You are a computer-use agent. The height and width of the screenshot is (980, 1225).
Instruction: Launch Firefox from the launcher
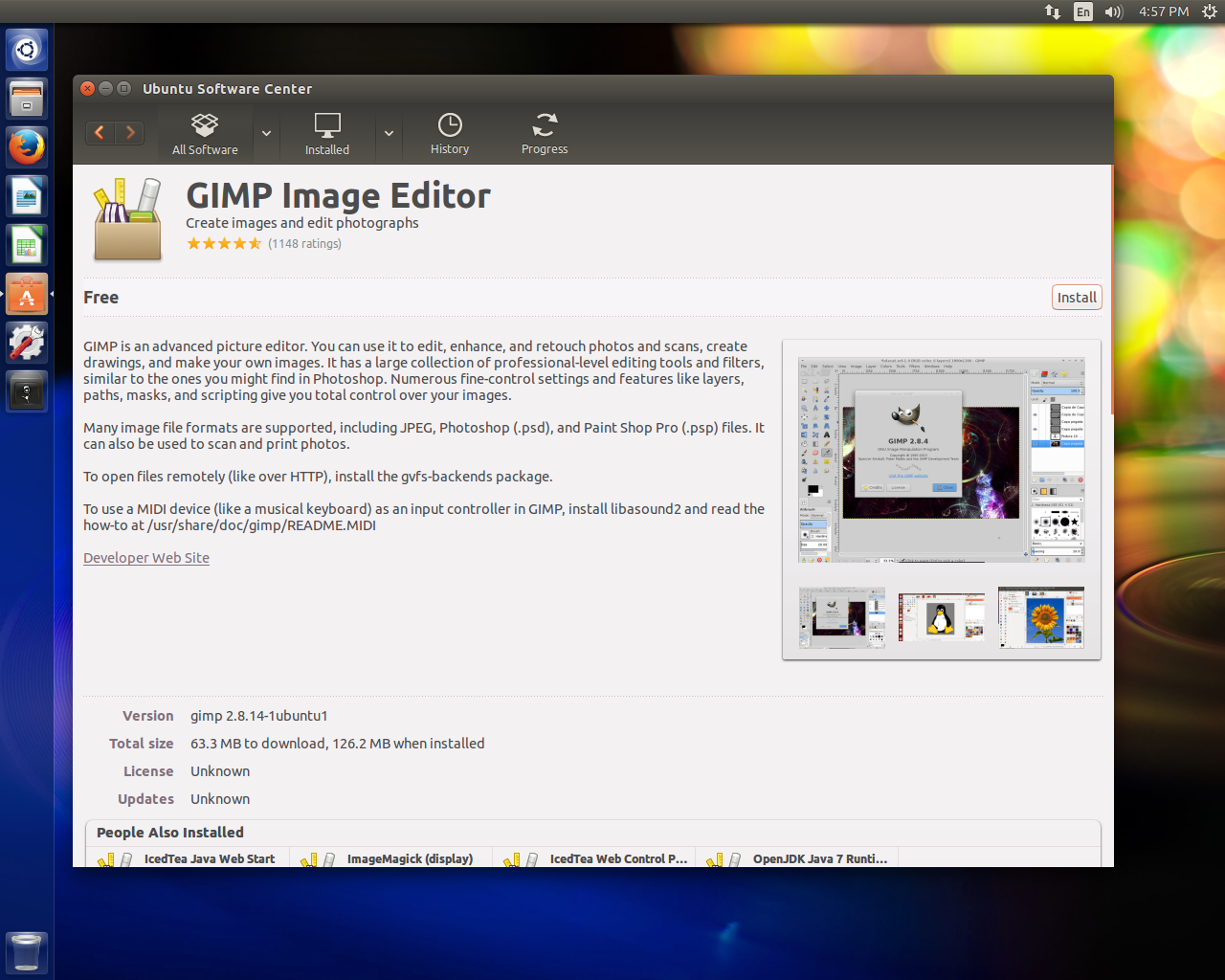coord(27,146)
